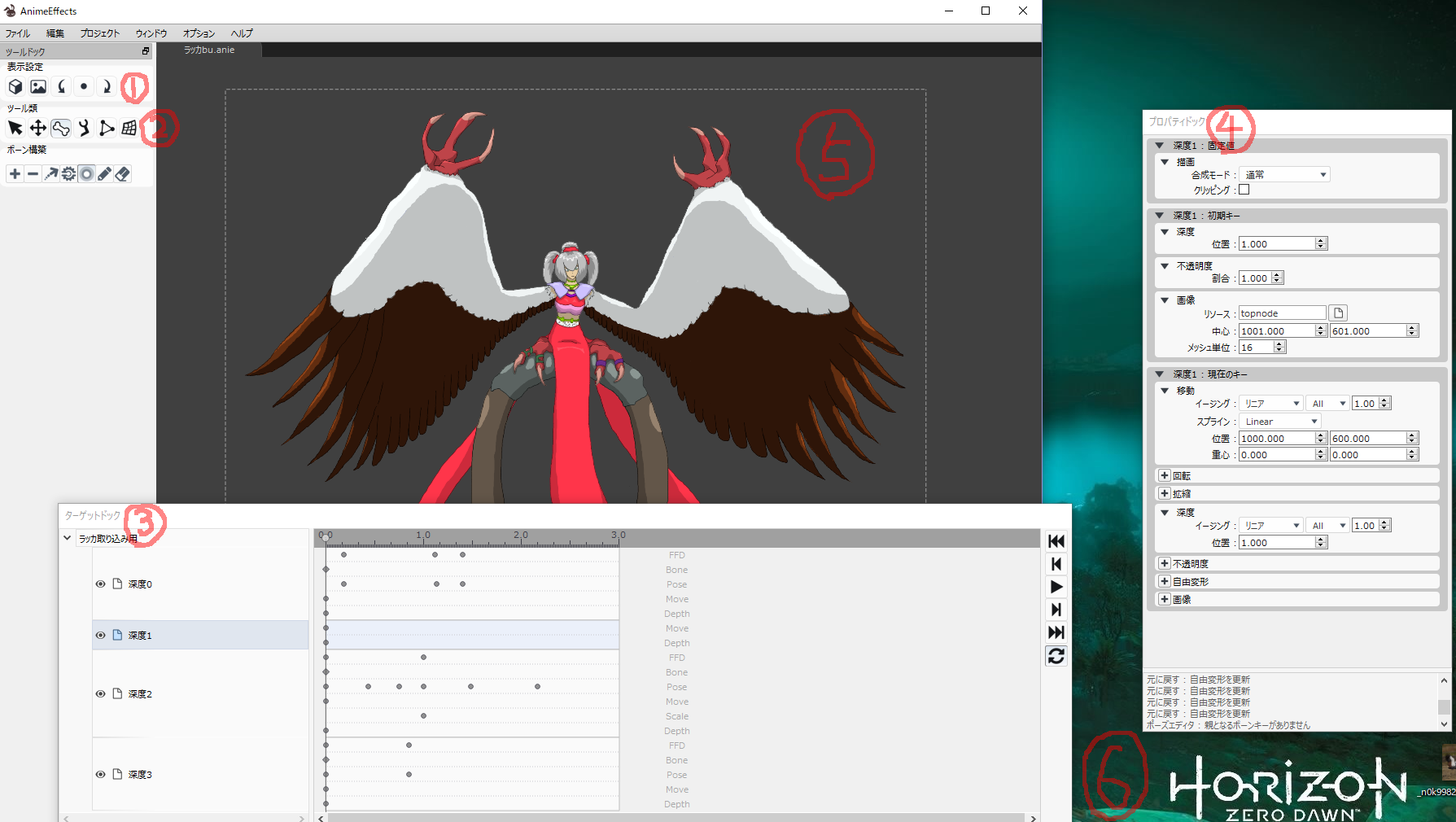This screenshot has height=822, width=1456.
Task: Click the eraser influence-erase icon
Action: pyautogui.click(x=122, y=173)
